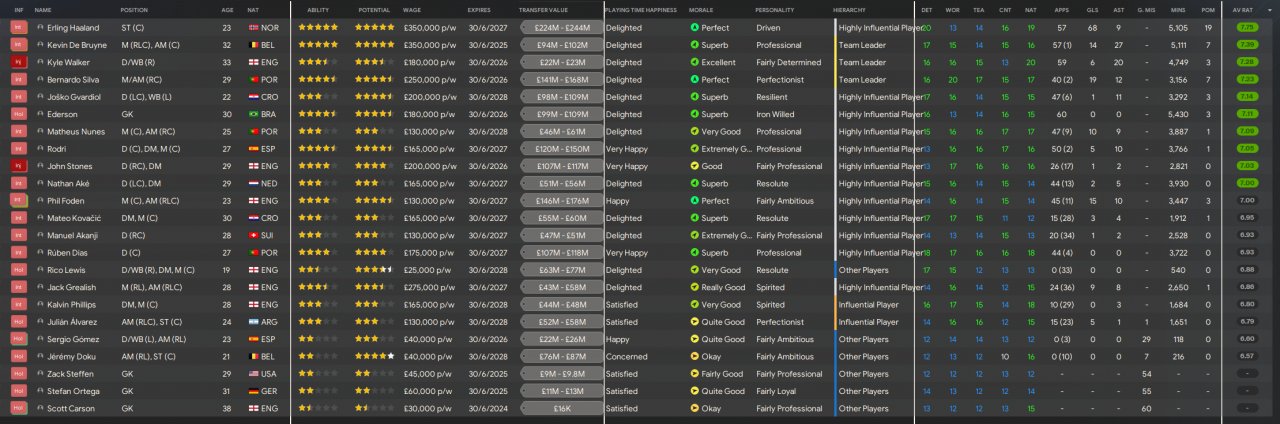Click Kyle Walker's Inj injury badge
The image size is (1280, 424).
pos(18,62)
